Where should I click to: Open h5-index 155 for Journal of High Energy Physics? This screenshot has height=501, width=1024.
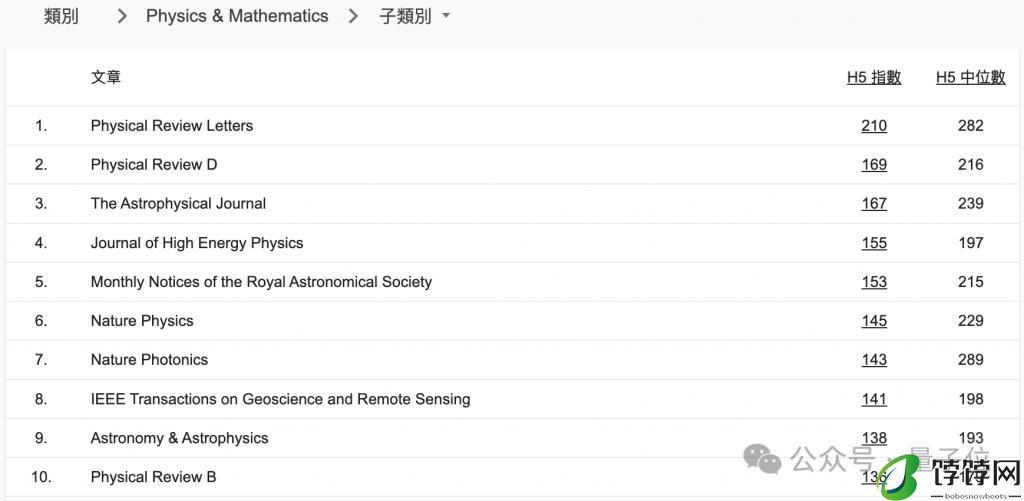pyautogui.click(x=874, y=243)
